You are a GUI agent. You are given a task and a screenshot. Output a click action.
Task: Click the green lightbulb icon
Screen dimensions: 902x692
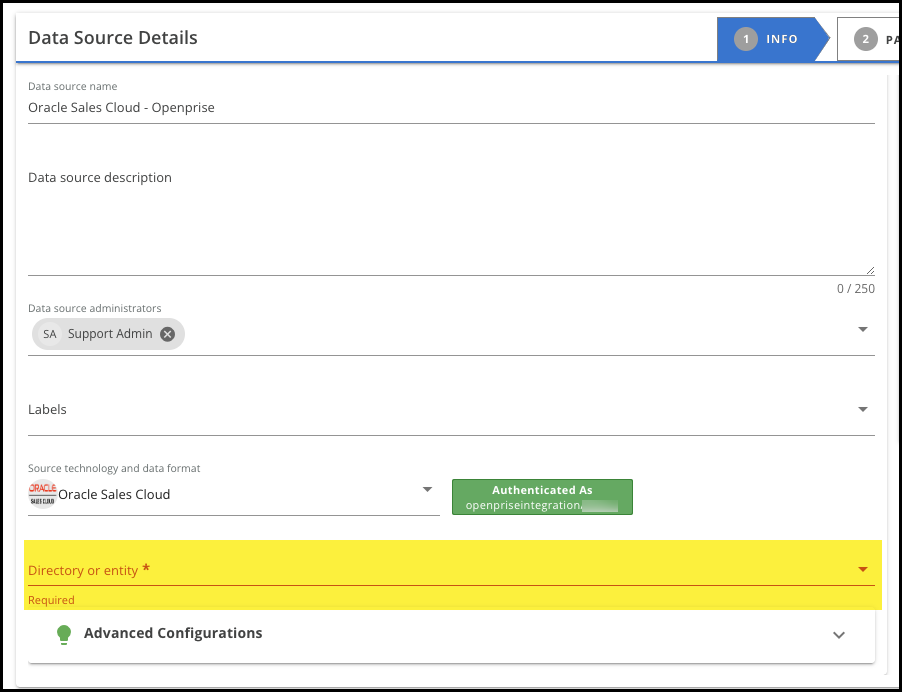(64, 634)
